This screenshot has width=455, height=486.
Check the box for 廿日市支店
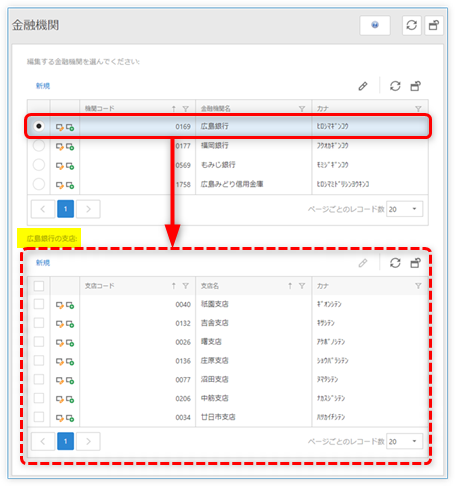point(39,417)
